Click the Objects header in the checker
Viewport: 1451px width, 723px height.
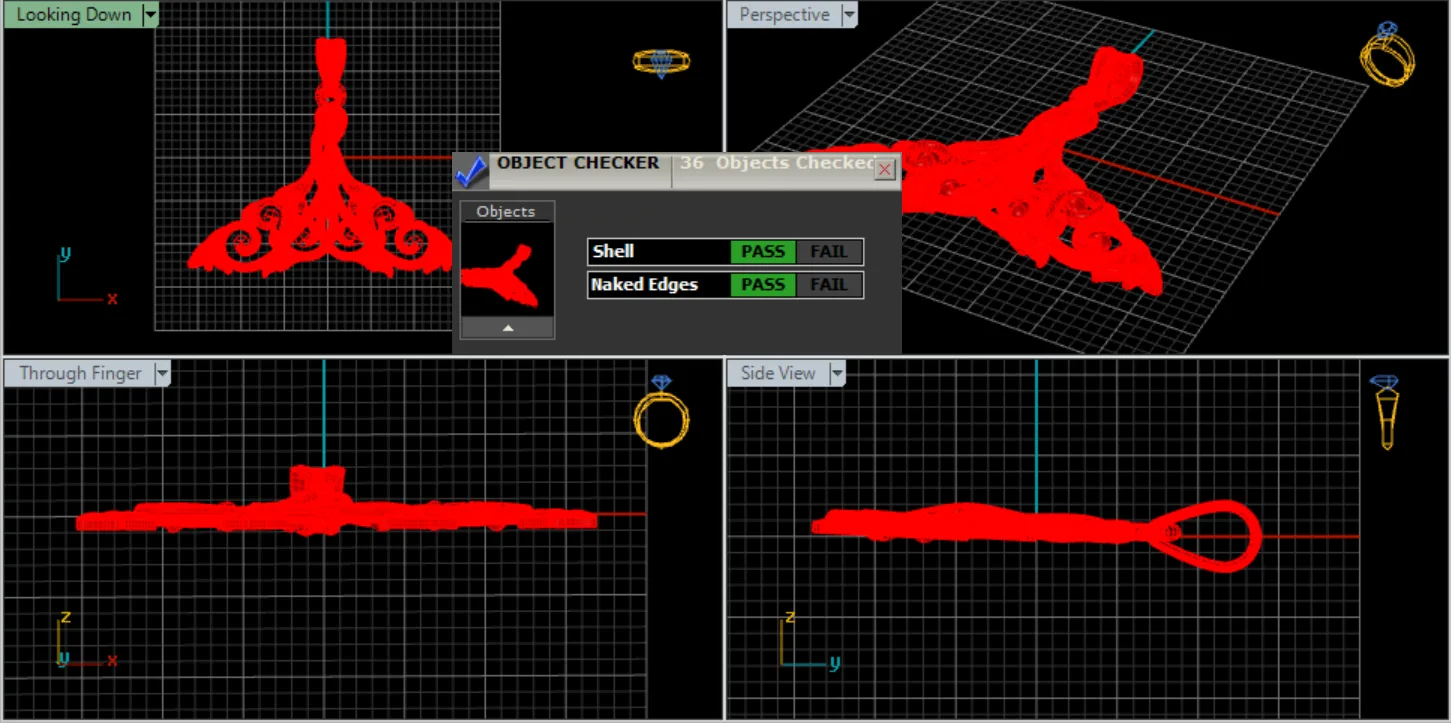click(506, 211)
